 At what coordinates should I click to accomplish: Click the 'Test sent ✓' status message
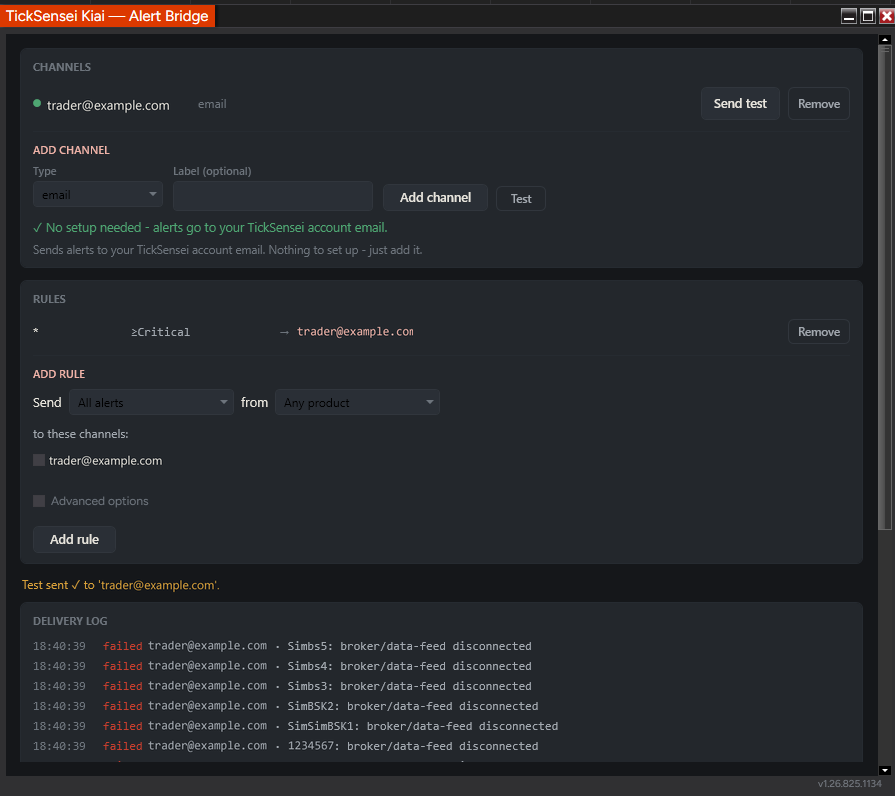pos(120,585)
